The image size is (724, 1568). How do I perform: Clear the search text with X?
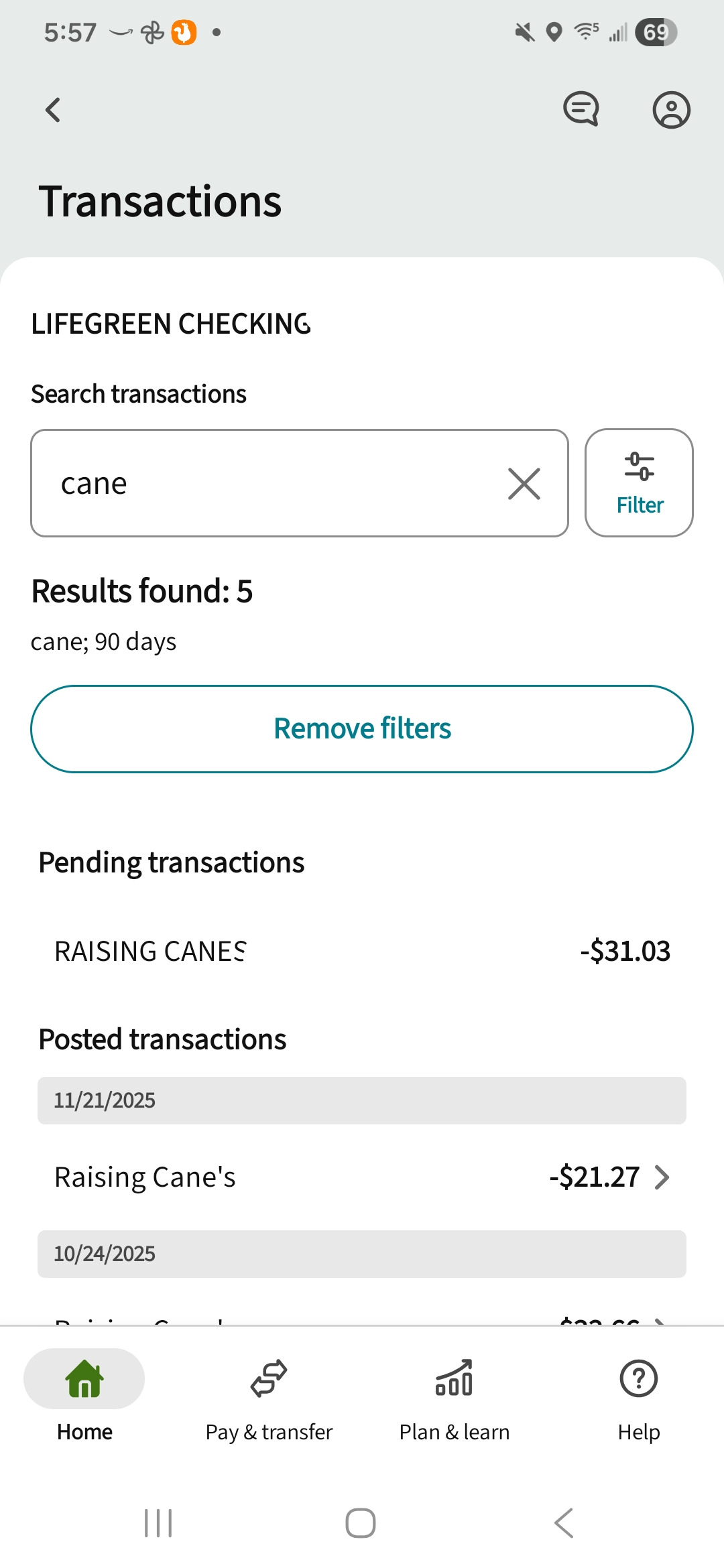point(524,484)
